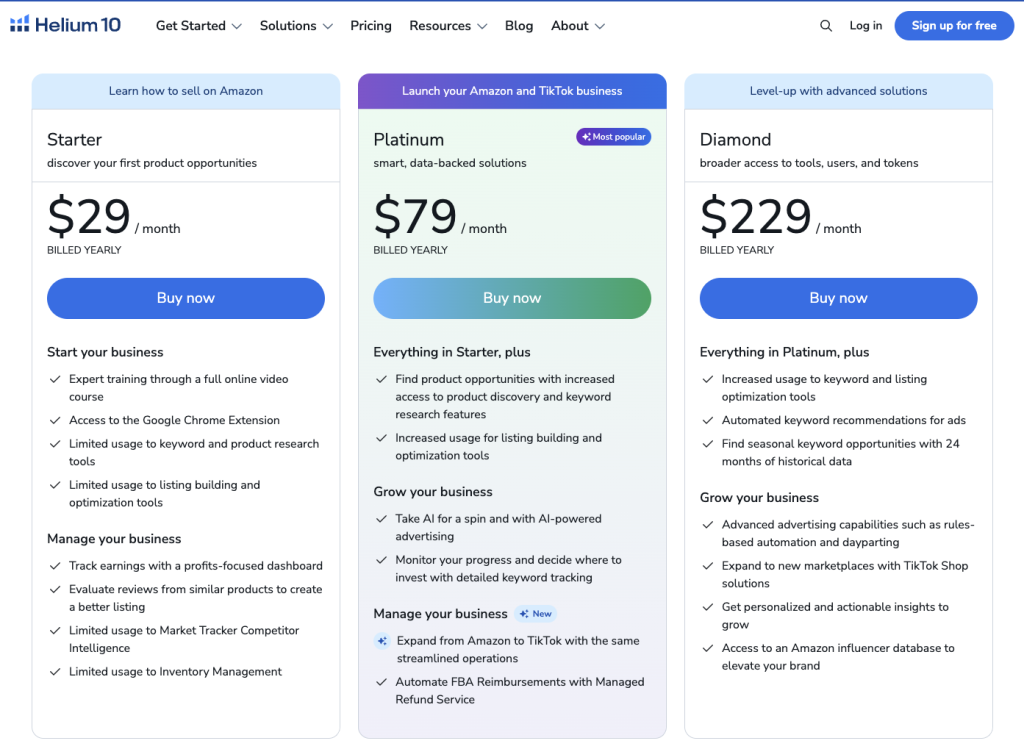1024x749 pixels.
Task: Buy the Starter plan now
Action: [x=186, y=298]
